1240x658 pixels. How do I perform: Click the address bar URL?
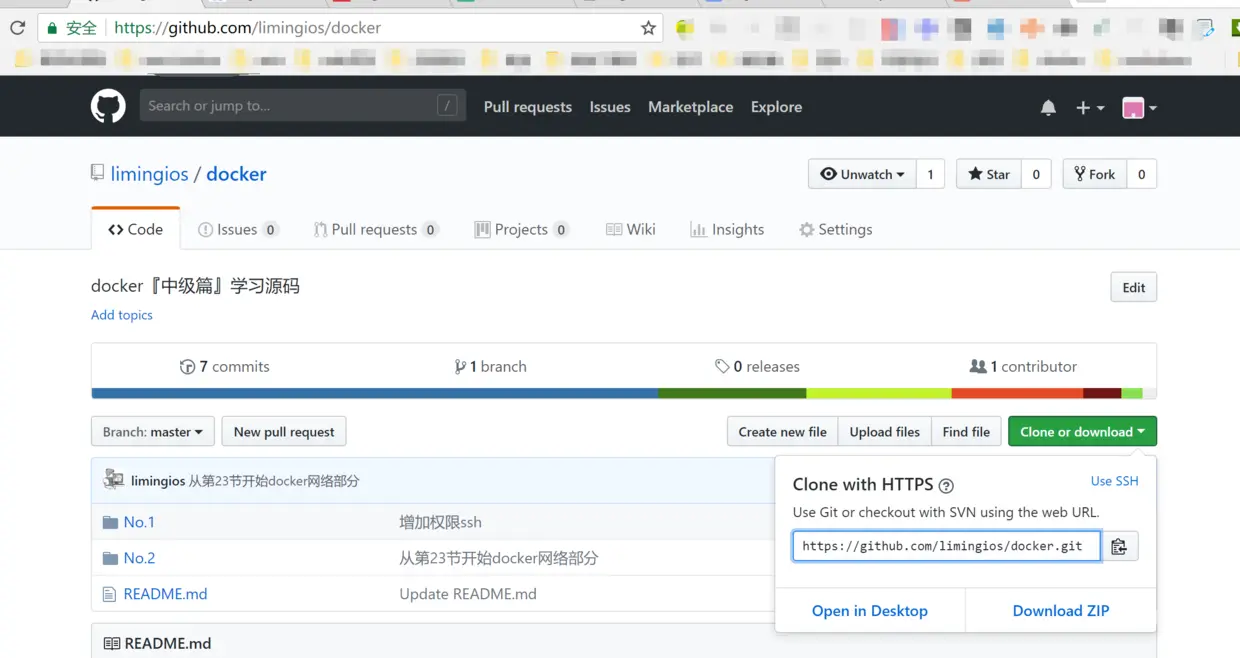[247, 28]
